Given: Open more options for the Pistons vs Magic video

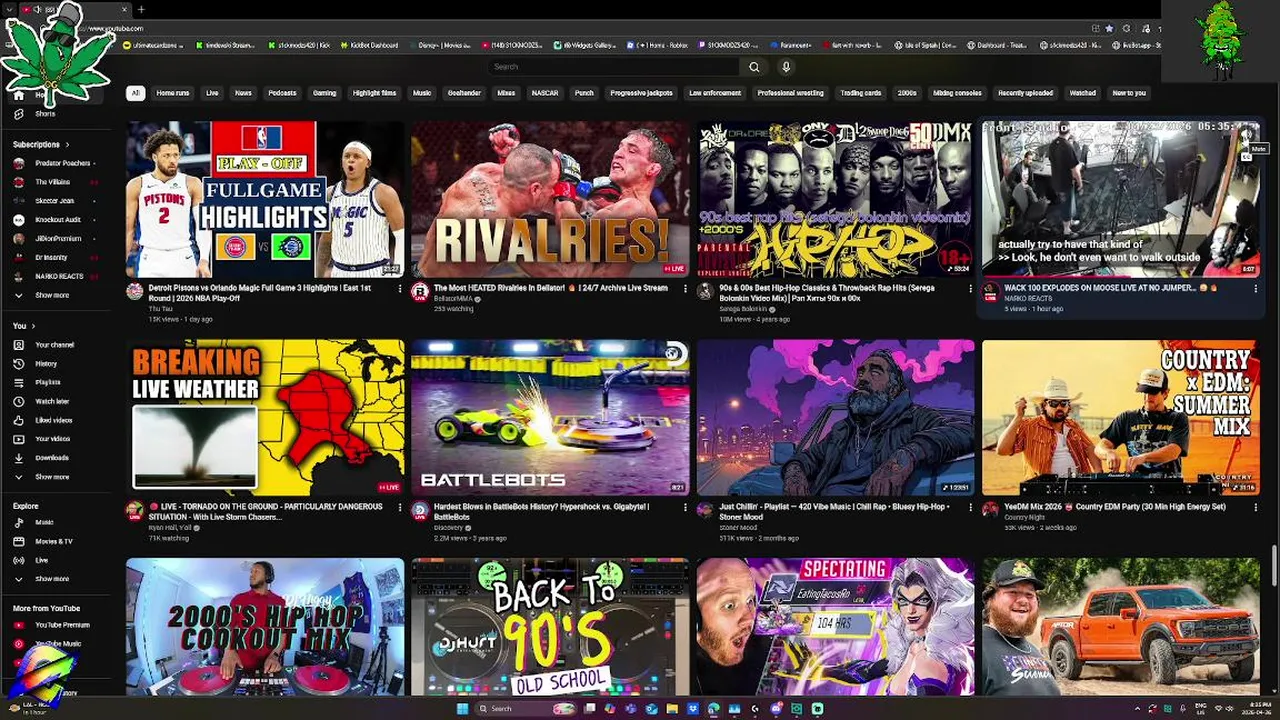Looking at the screenshot, I should pyautogui.click(x=400, y=289).
